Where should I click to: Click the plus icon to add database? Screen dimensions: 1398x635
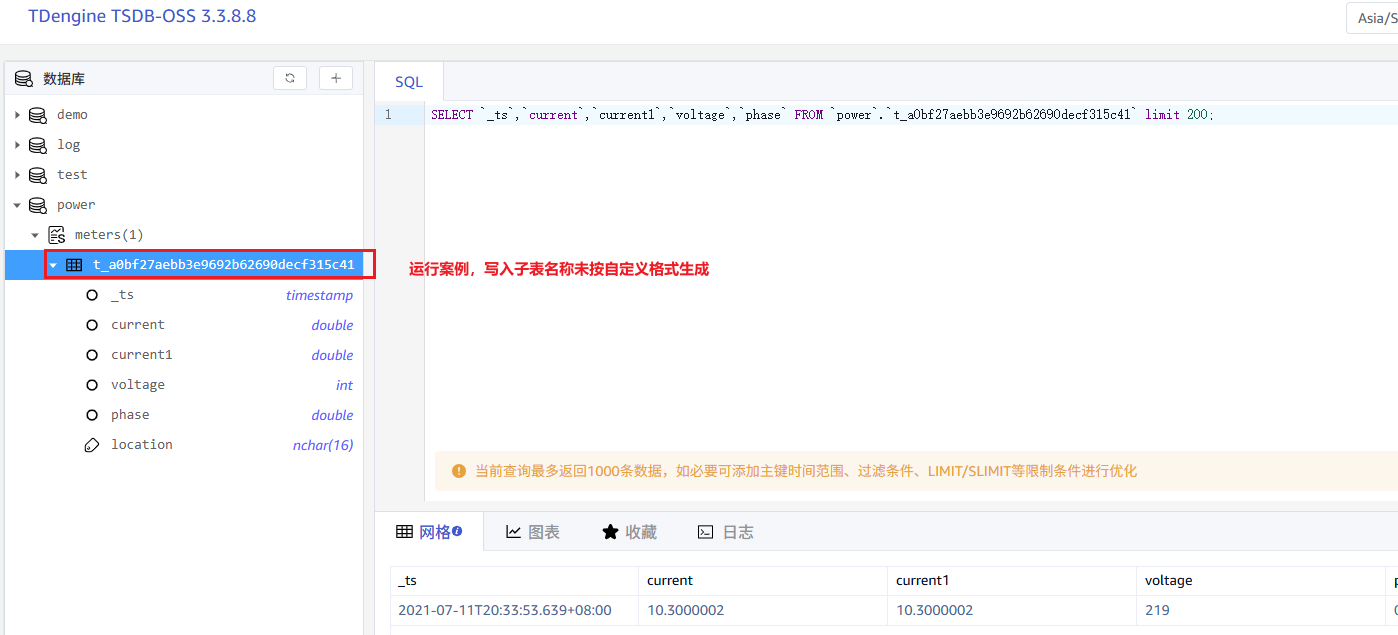click(x=335, y=78)
